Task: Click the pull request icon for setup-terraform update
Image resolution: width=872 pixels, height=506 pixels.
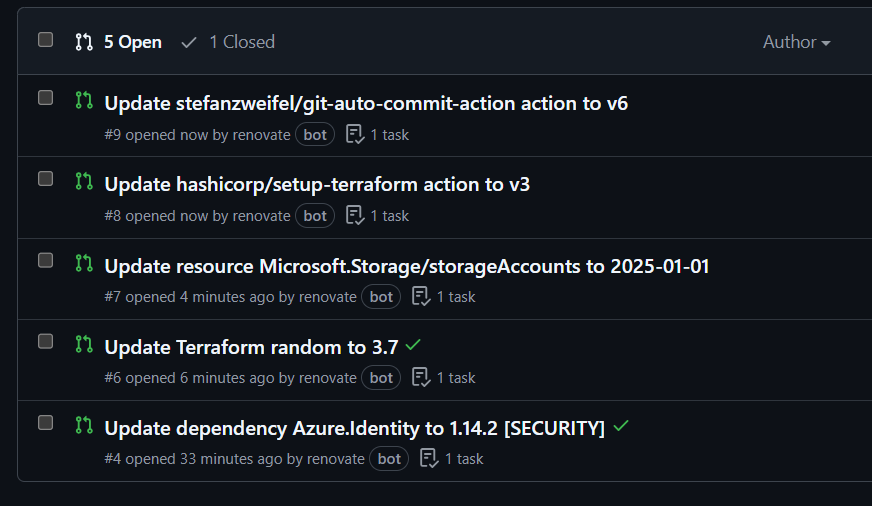Action: pyautogui.click(x=84, y=182)
